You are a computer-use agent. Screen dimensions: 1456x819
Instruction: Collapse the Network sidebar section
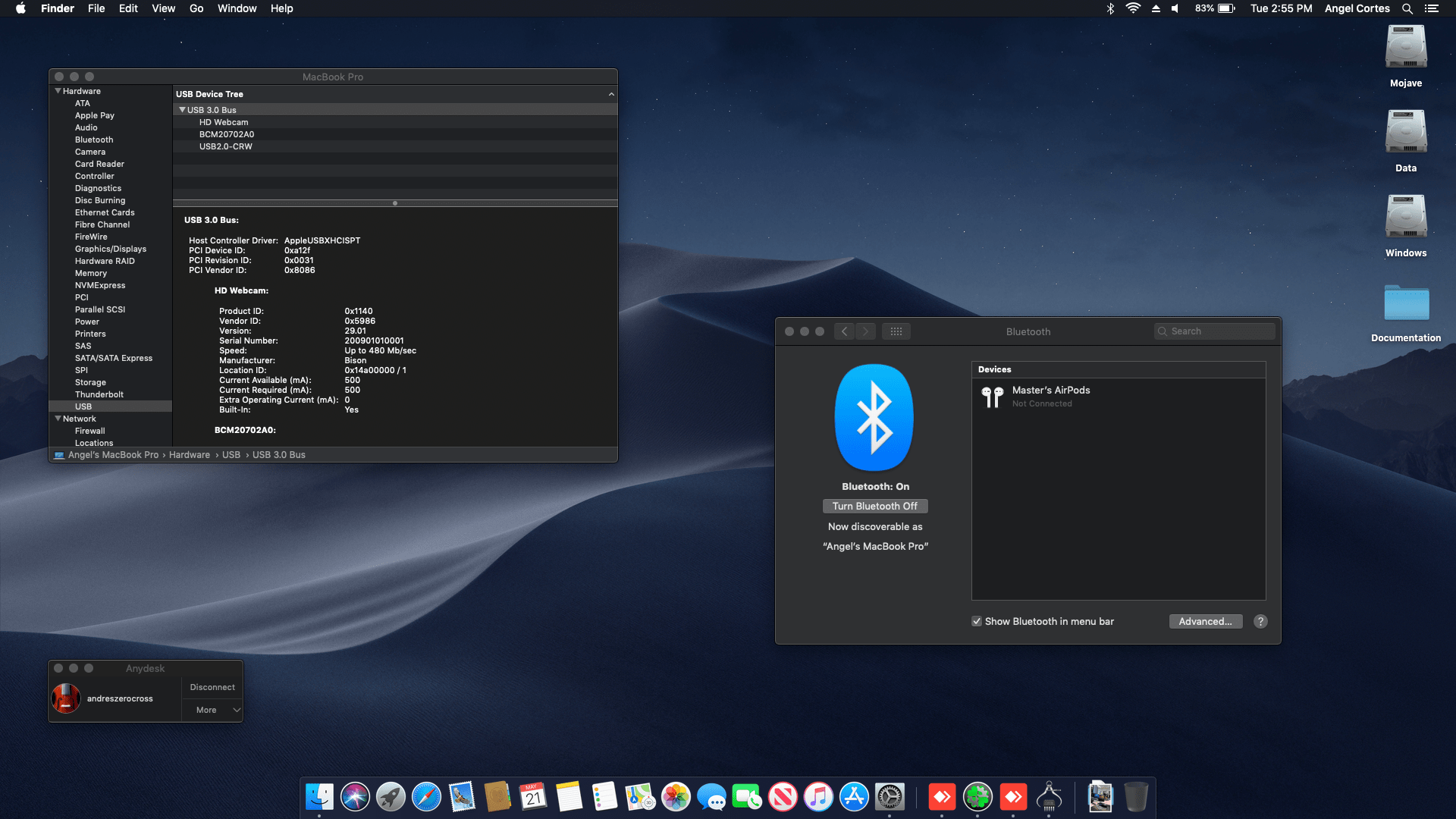58,419
